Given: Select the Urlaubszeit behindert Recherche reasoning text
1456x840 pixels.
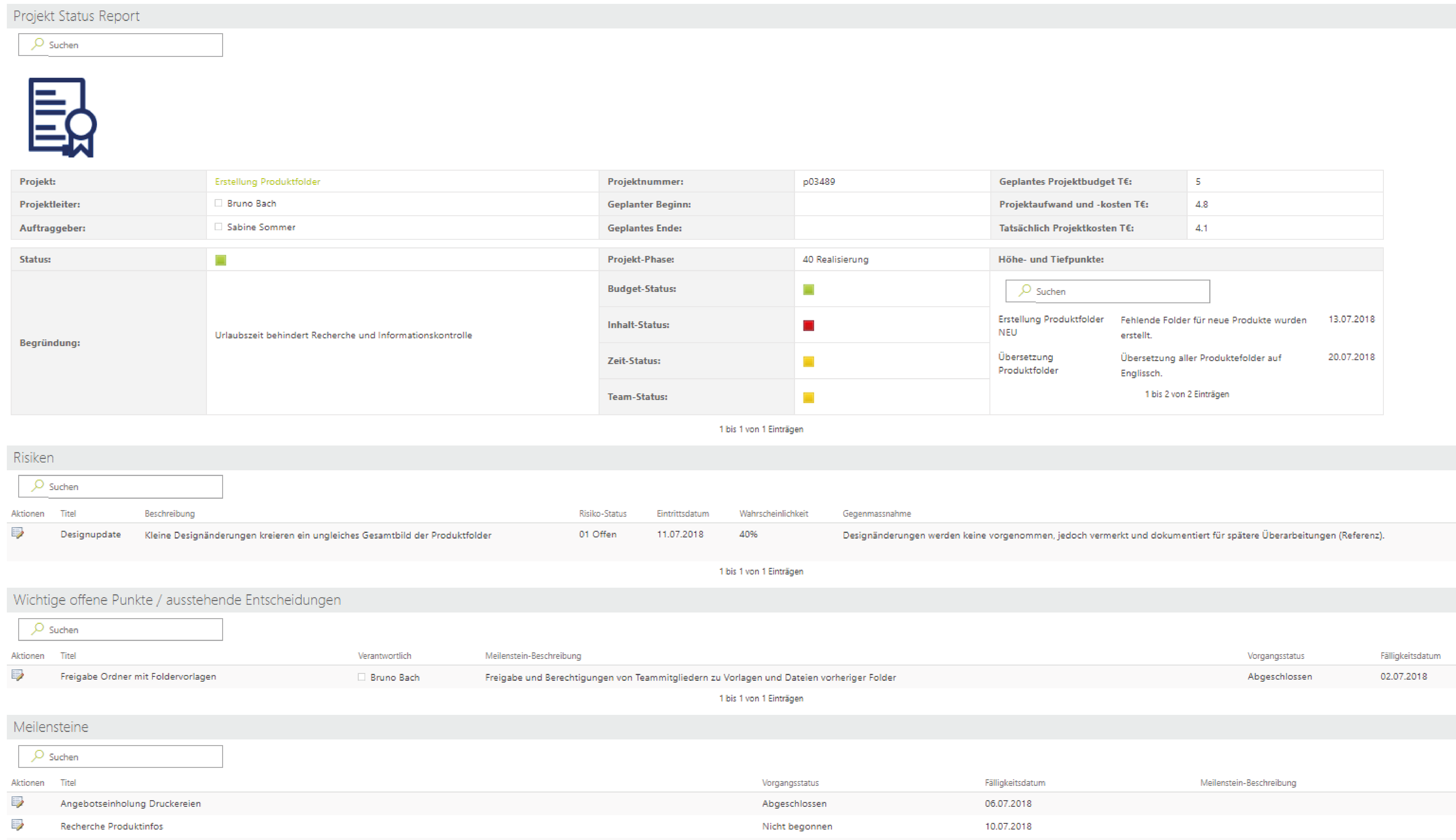Looking at the screenshot, I should coord(343,335).
